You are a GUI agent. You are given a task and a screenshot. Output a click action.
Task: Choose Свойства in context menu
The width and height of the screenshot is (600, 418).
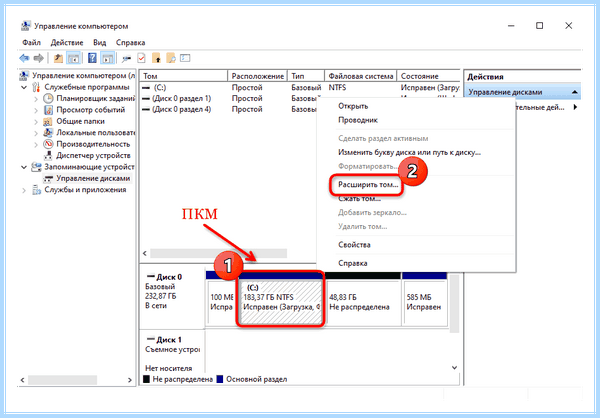click(416, 245)
